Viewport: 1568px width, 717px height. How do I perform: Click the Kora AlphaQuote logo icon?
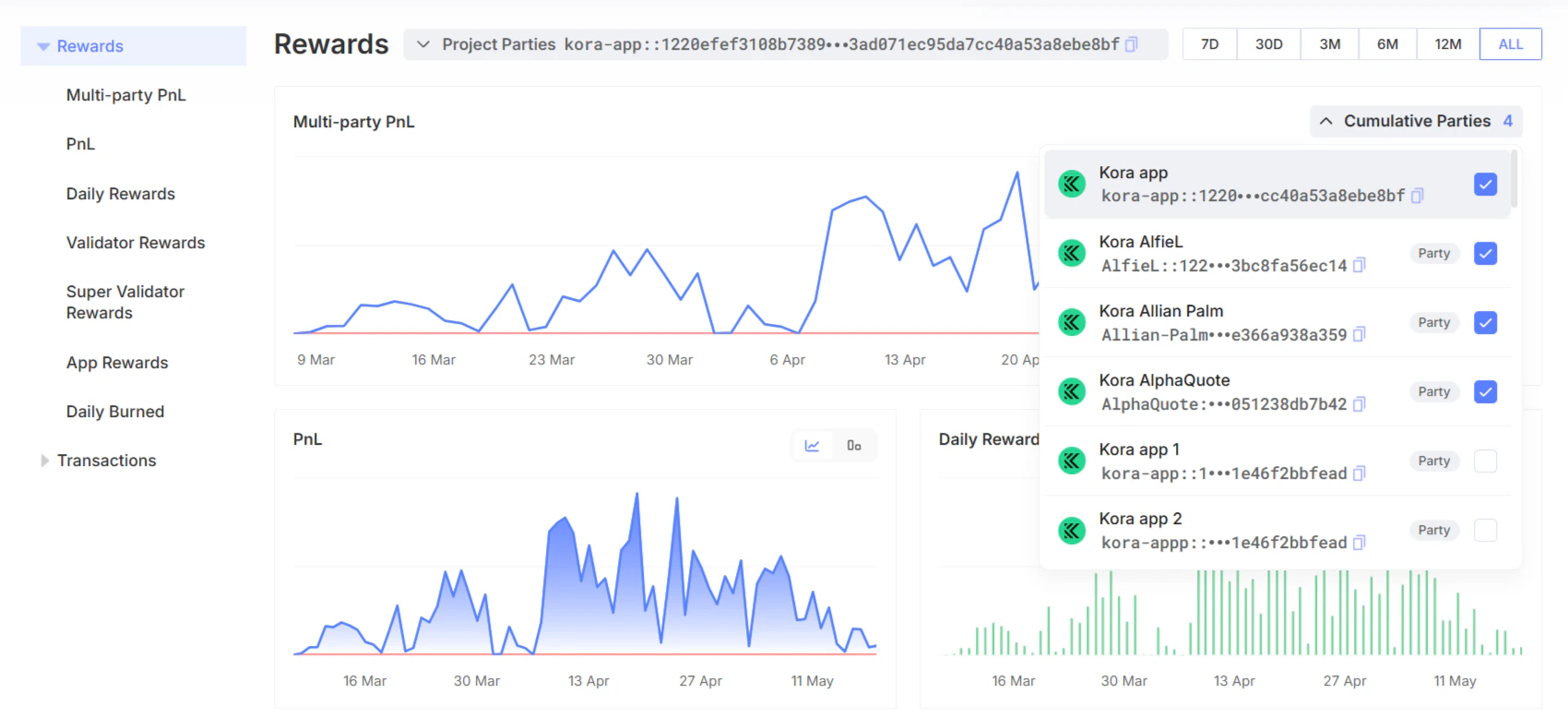pos(1072,392)
